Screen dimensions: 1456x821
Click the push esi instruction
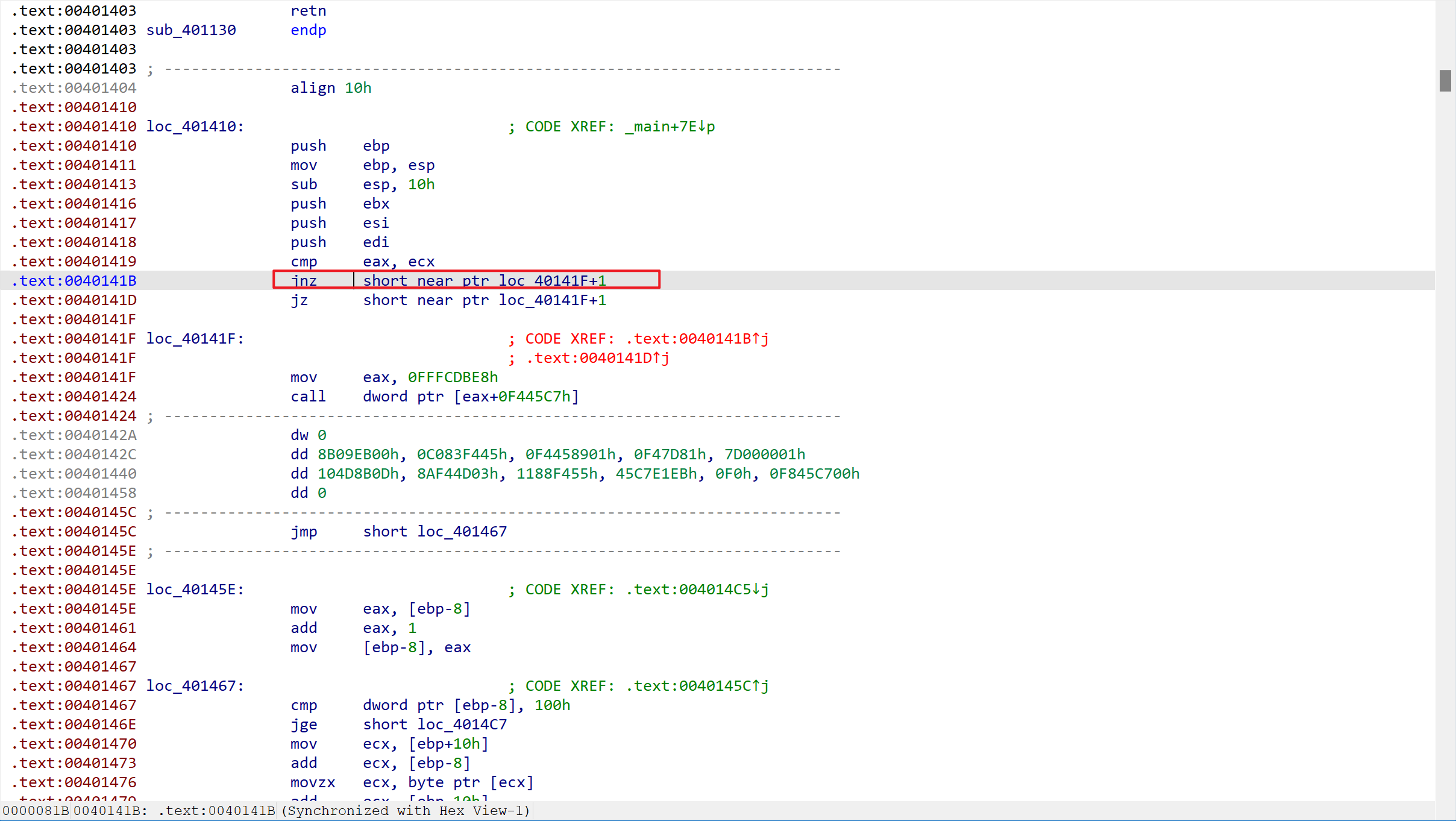(x=340, y=223)
